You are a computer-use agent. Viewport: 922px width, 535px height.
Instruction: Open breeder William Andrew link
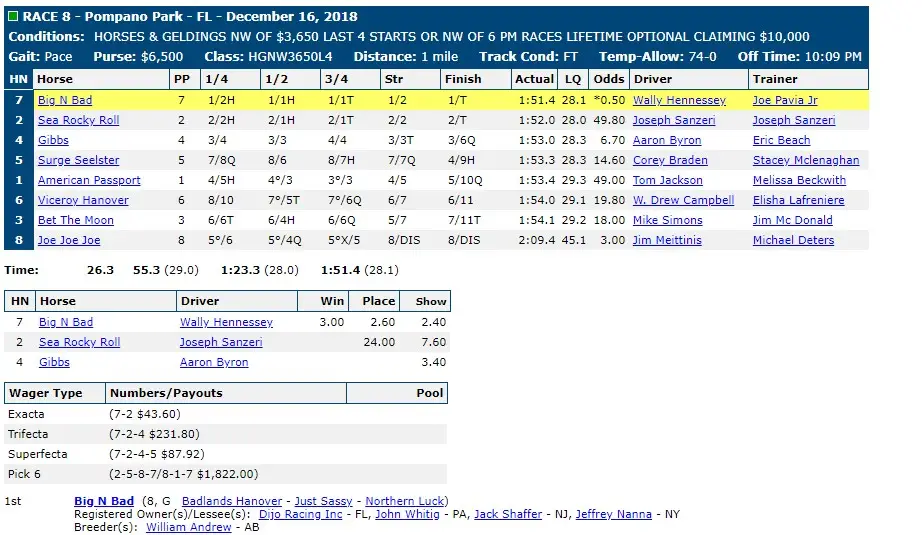[189, 527]
